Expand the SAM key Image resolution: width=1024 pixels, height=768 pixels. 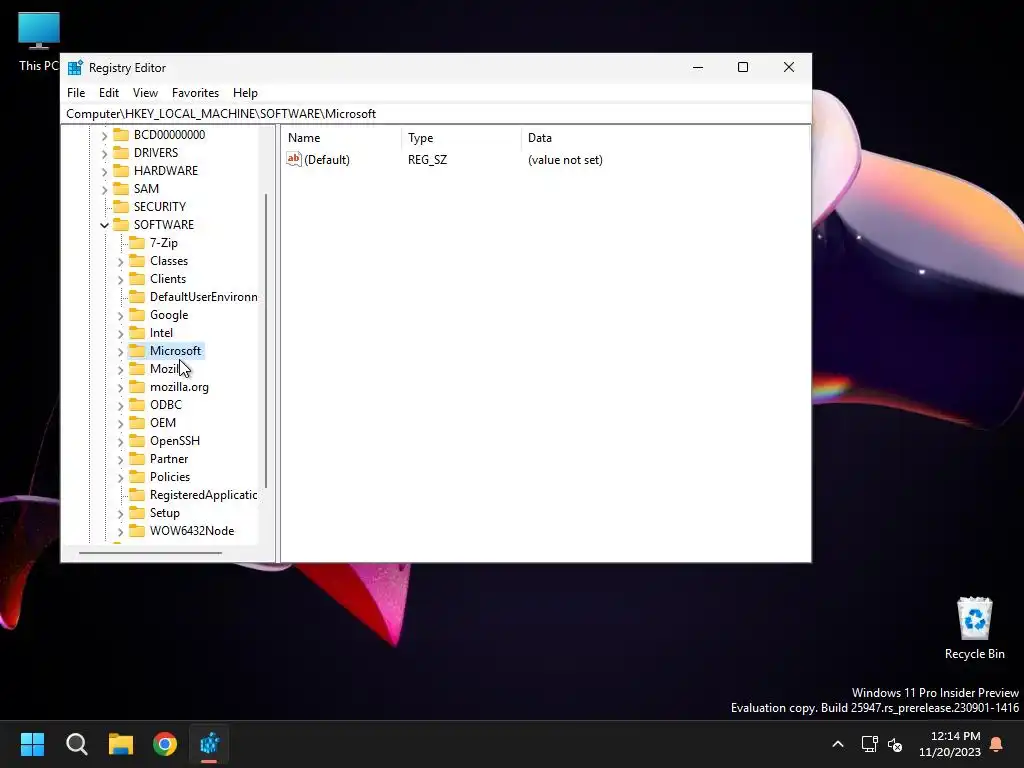coord(104,189)
